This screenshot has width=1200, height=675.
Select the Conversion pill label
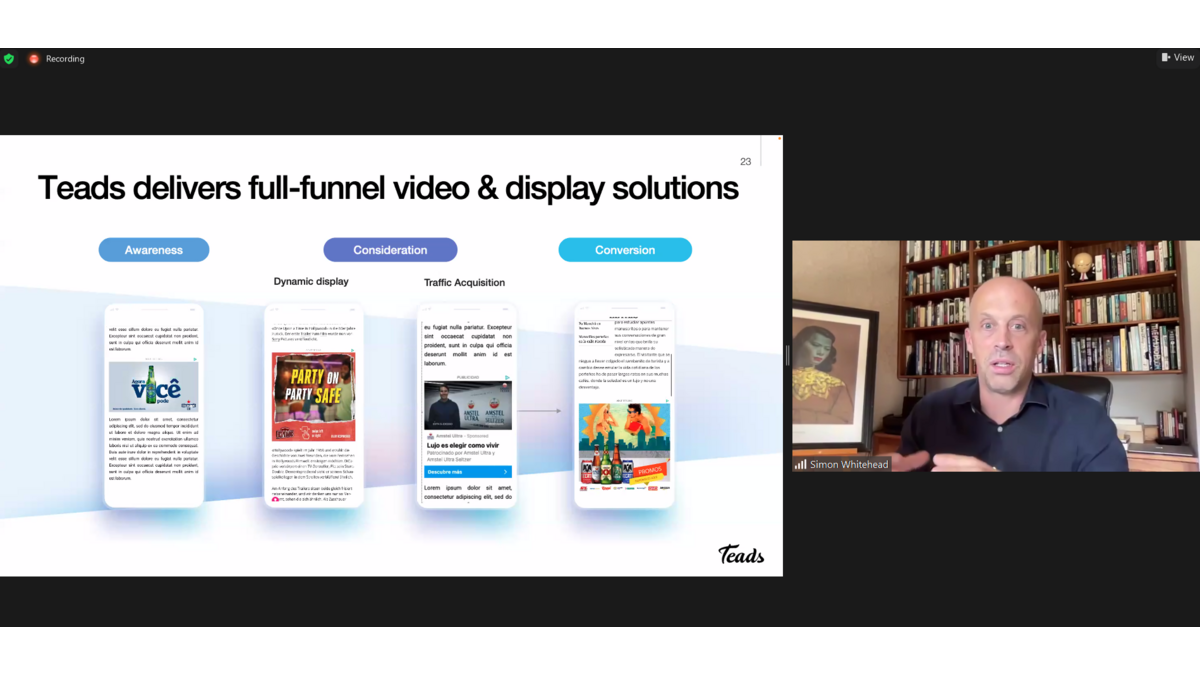(x=625, y=250)
